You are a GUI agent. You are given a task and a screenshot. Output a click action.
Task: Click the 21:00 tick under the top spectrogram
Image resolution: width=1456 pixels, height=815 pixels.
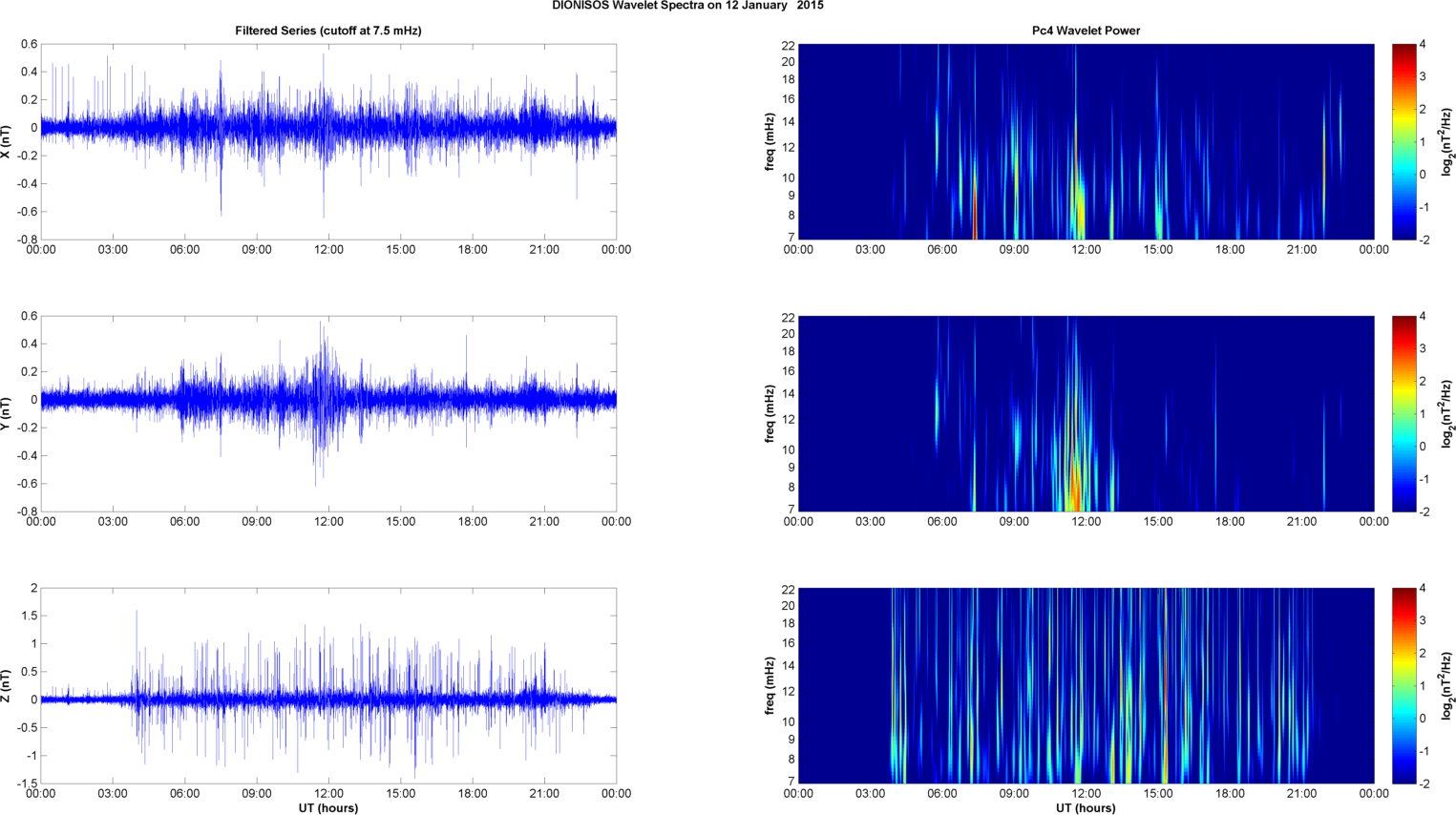(1301, 250)
